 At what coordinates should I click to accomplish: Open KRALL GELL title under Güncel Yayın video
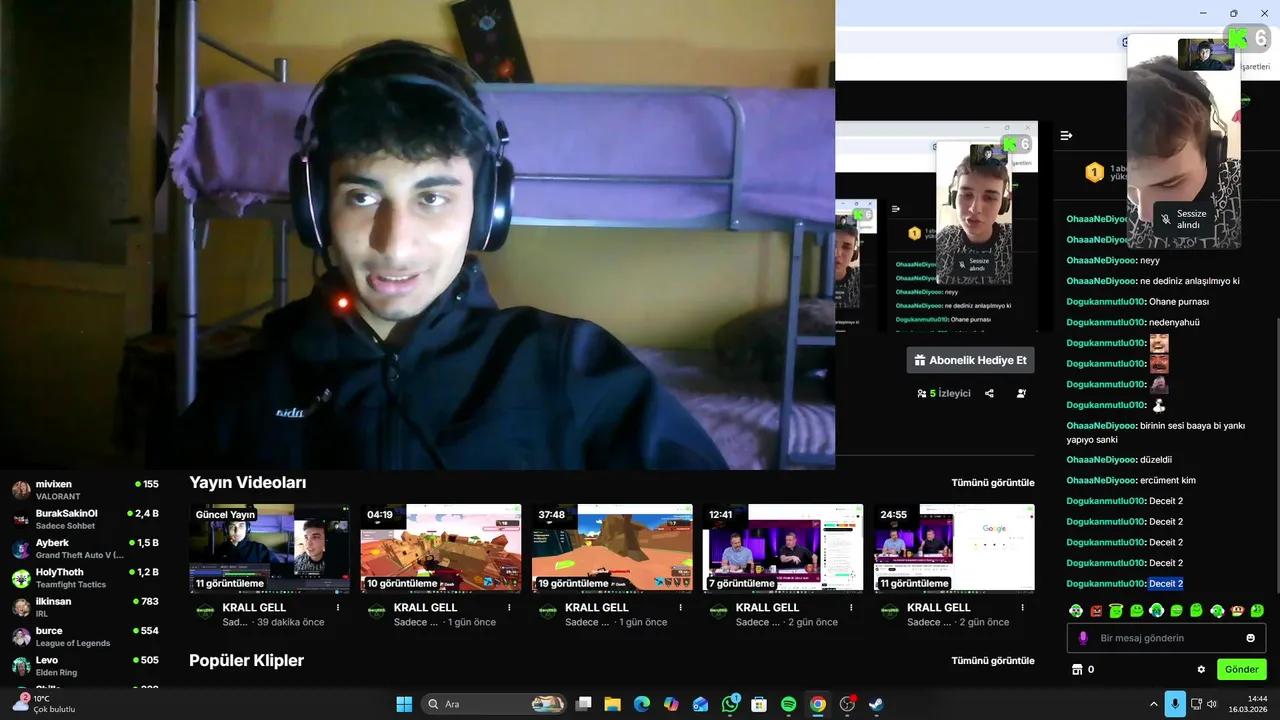254,607
